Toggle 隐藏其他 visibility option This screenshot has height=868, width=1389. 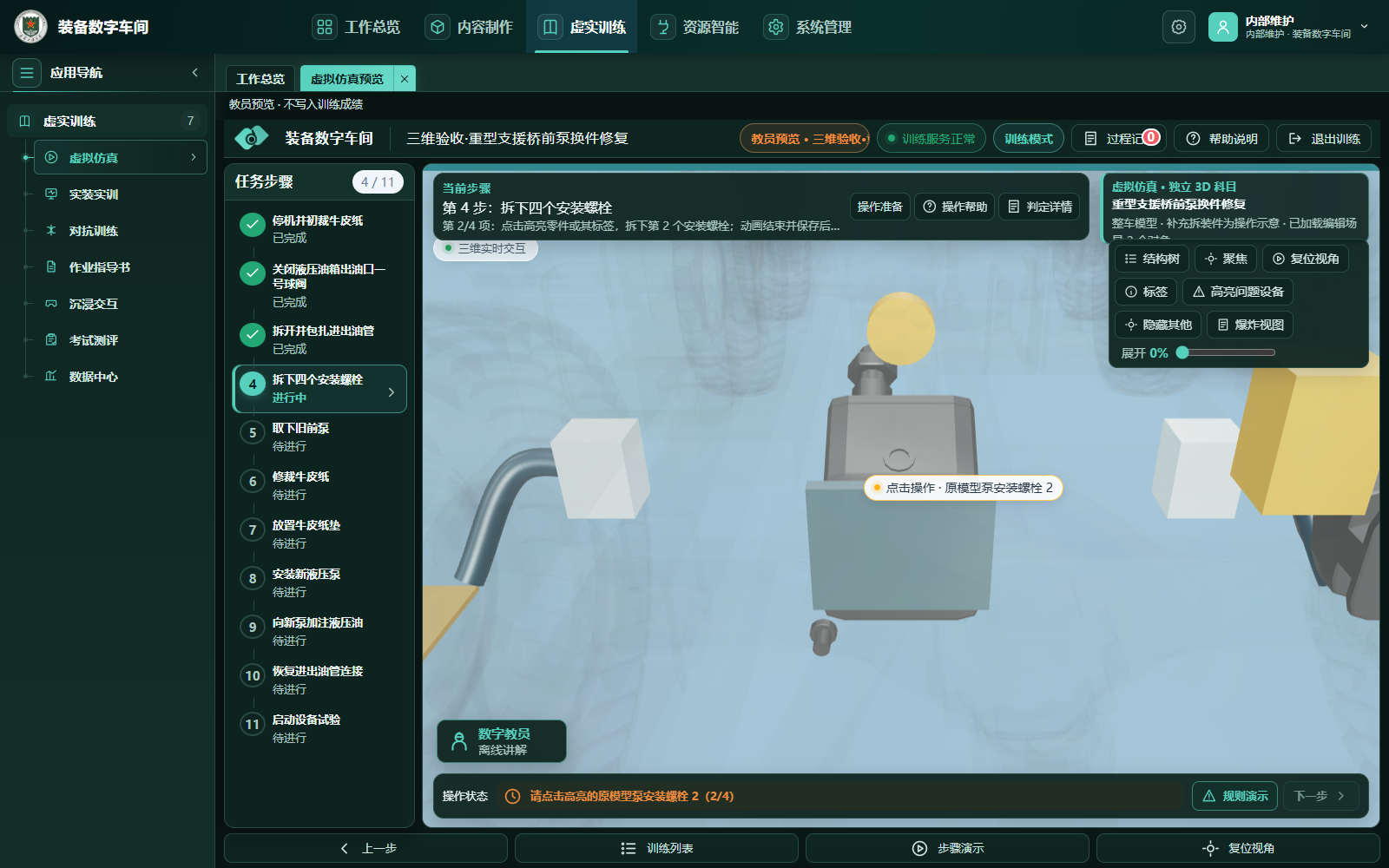pos(1158,325)
